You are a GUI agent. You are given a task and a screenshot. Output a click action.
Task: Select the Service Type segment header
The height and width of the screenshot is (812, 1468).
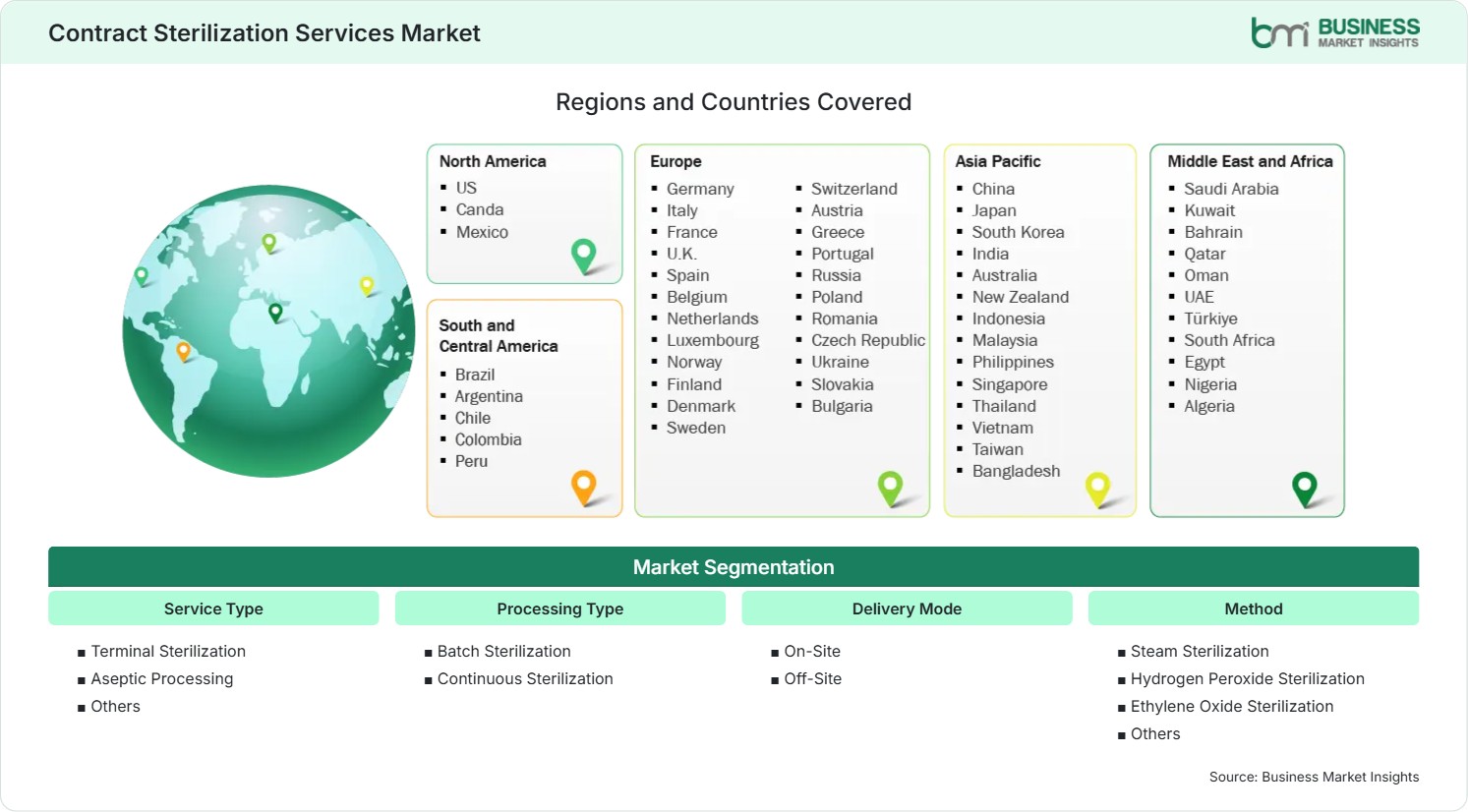tap(213, 609)
